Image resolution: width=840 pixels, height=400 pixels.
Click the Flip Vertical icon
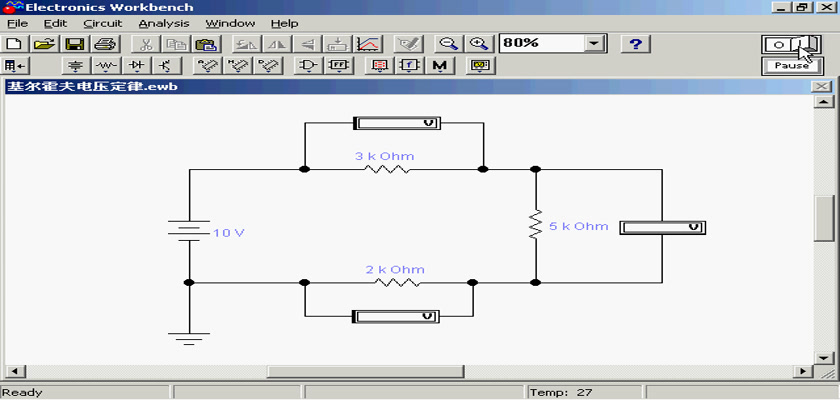point(308,44)
